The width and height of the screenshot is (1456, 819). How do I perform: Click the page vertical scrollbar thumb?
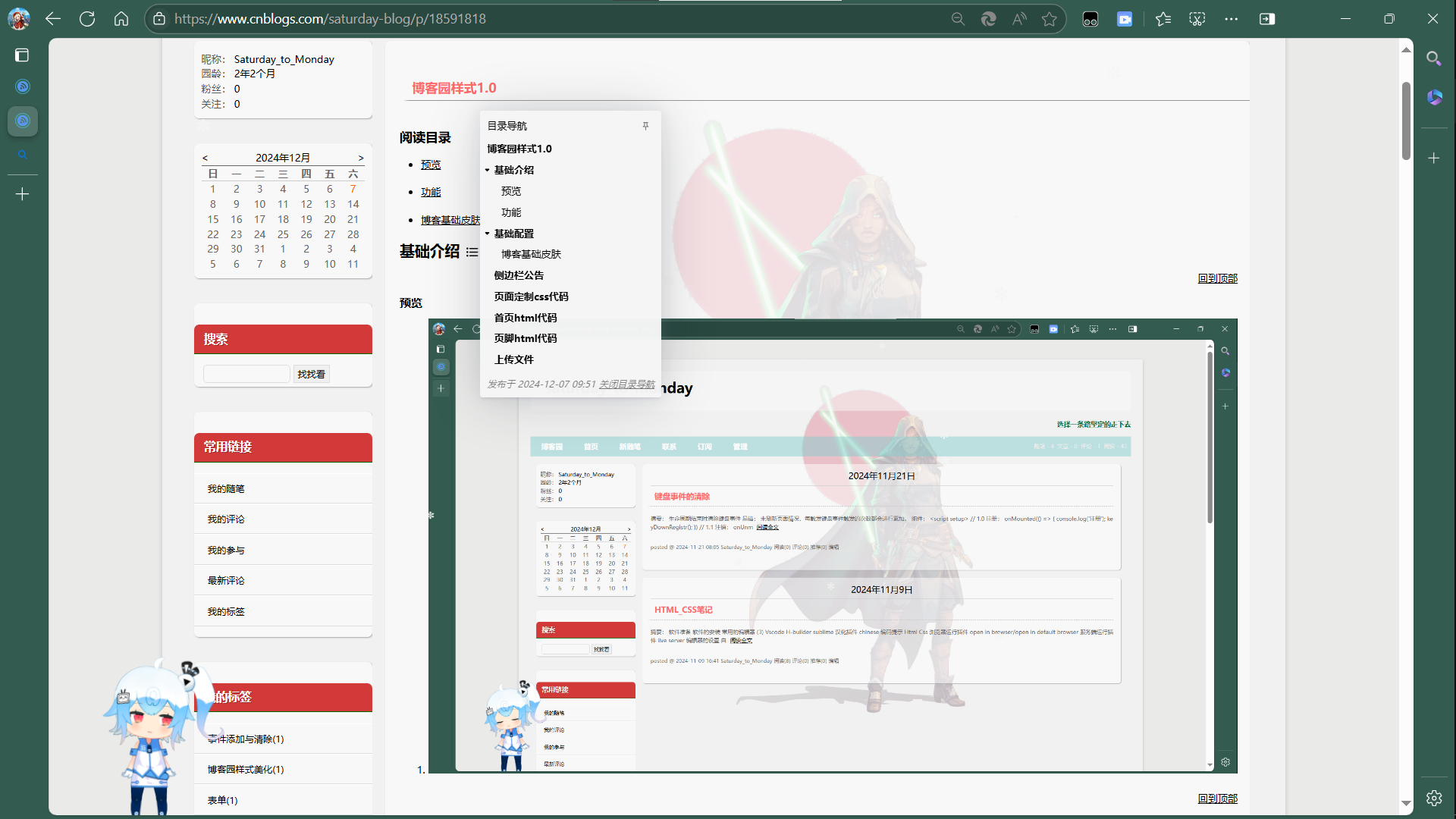point(1406,121)
